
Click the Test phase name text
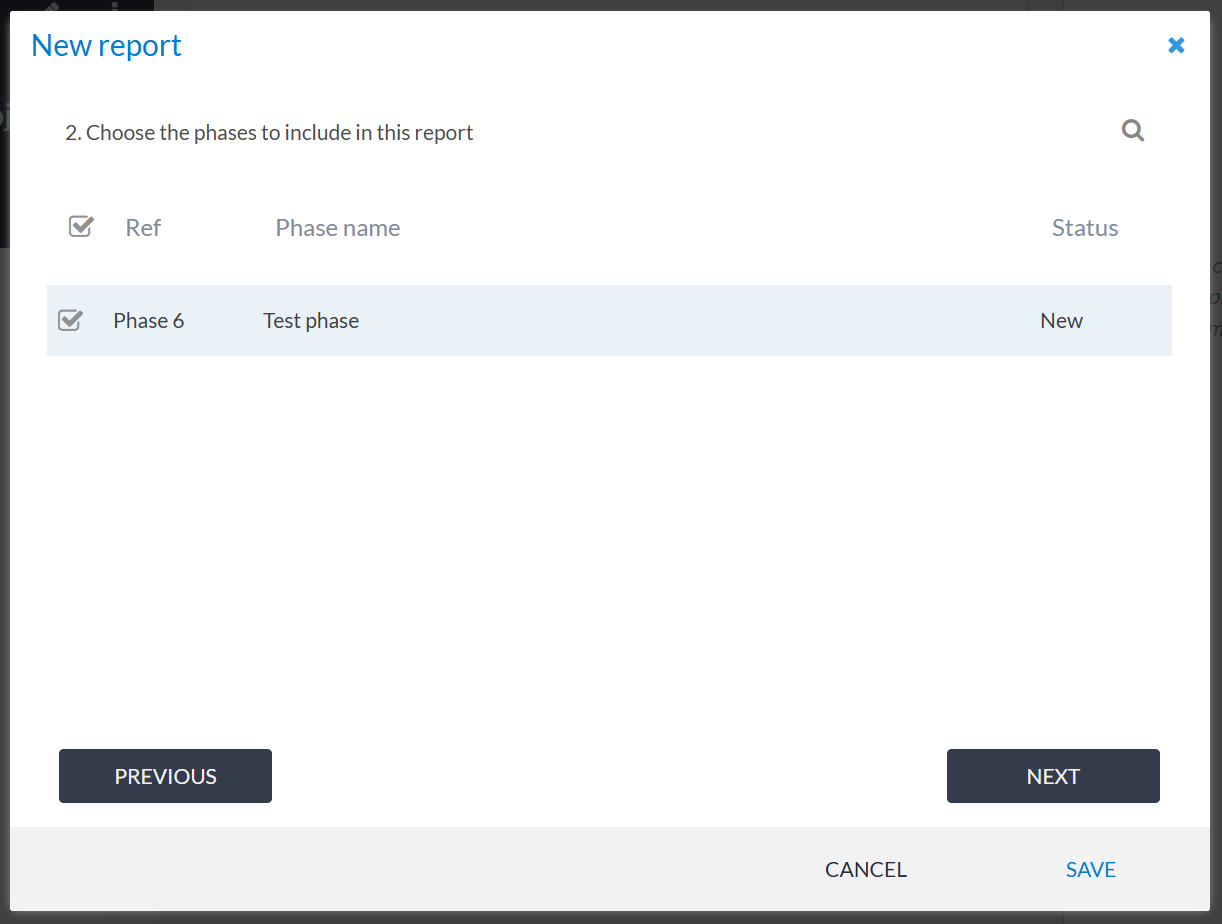point(311,321)
